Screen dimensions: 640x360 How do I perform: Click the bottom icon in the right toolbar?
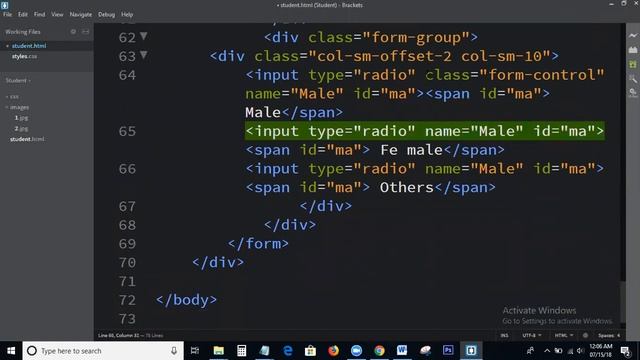click(x=633, y=93)
